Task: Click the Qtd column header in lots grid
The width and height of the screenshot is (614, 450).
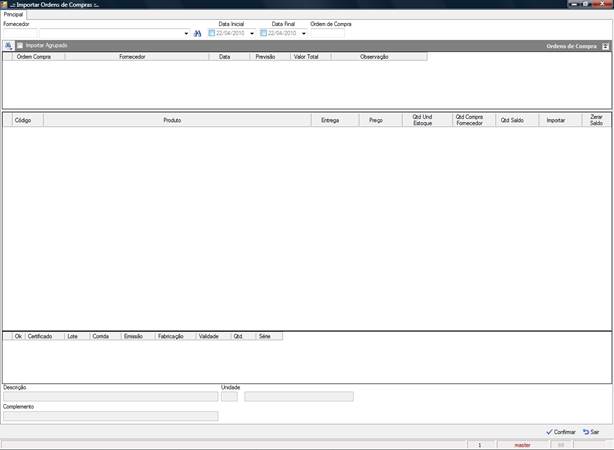Action: point(243,336)
